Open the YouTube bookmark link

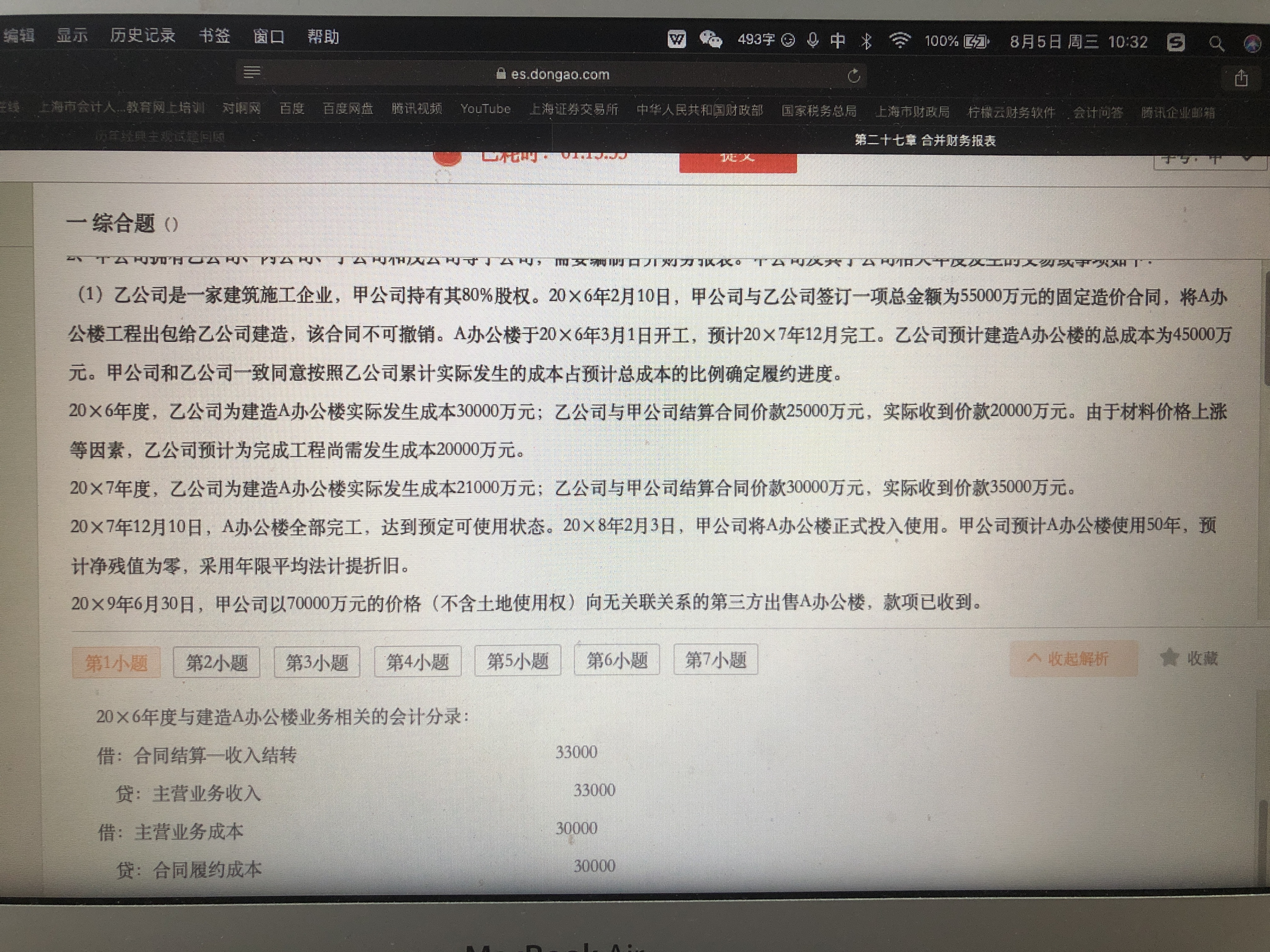click(485, 109)
